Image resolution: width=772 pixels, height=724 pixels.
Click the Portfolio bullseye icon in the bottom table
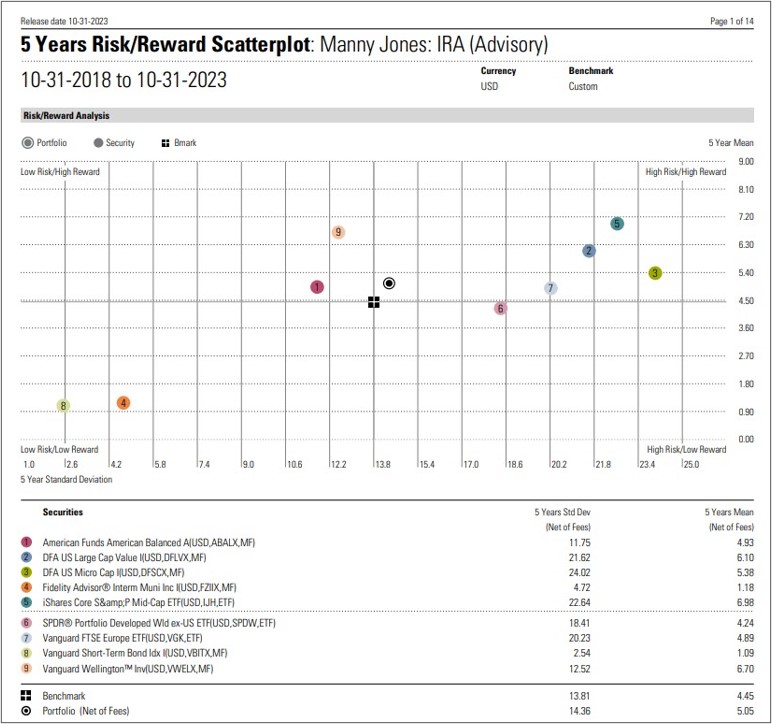coord(27,711)
